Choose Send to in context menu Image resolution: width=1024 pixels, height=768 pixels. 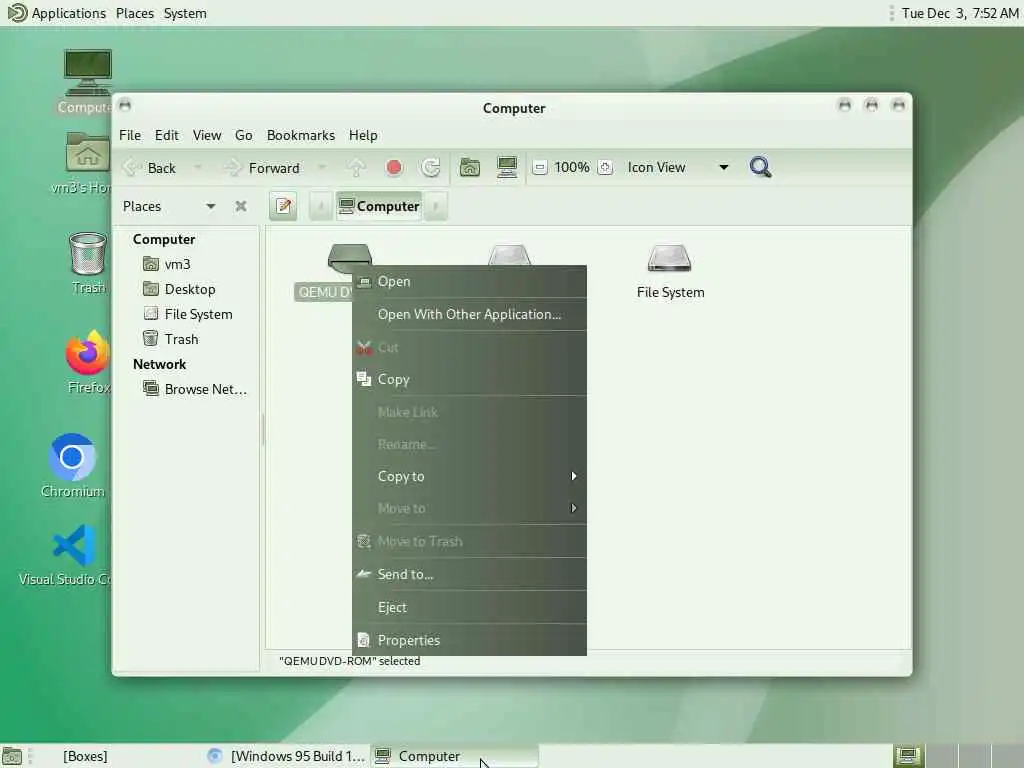(x=470, y=574)
